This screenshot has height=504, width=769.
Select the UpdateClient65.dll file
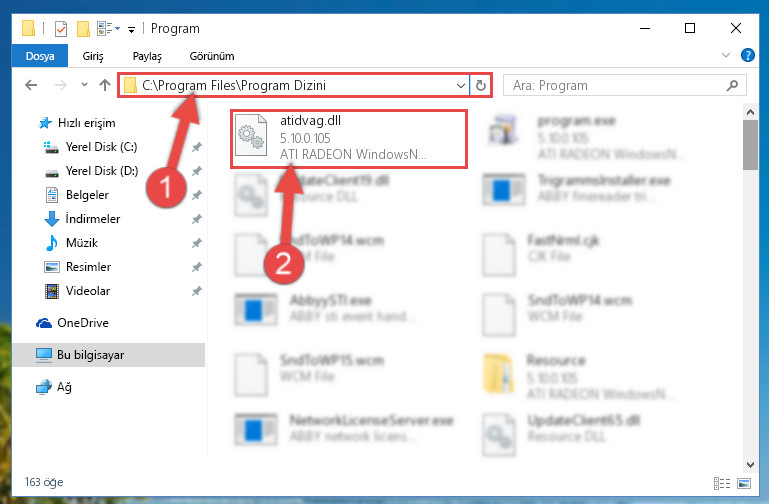point(563,434)
